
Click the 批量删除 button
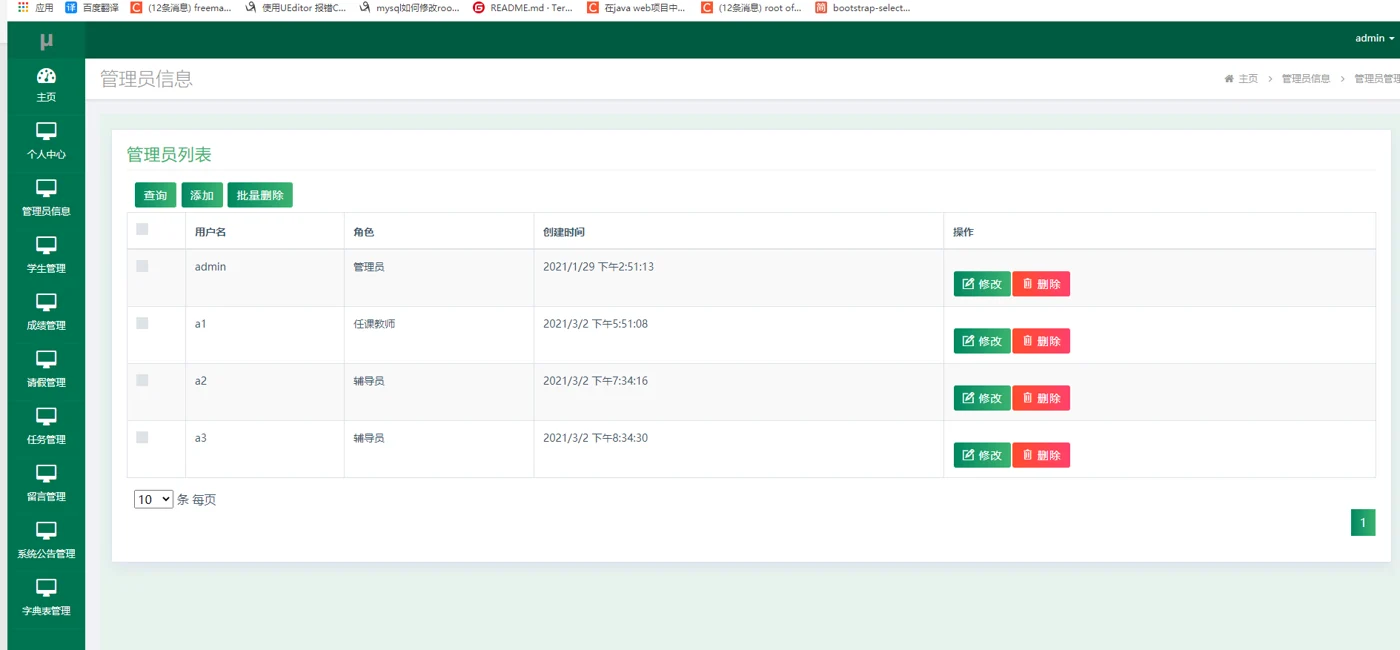(x=260, y=195)
